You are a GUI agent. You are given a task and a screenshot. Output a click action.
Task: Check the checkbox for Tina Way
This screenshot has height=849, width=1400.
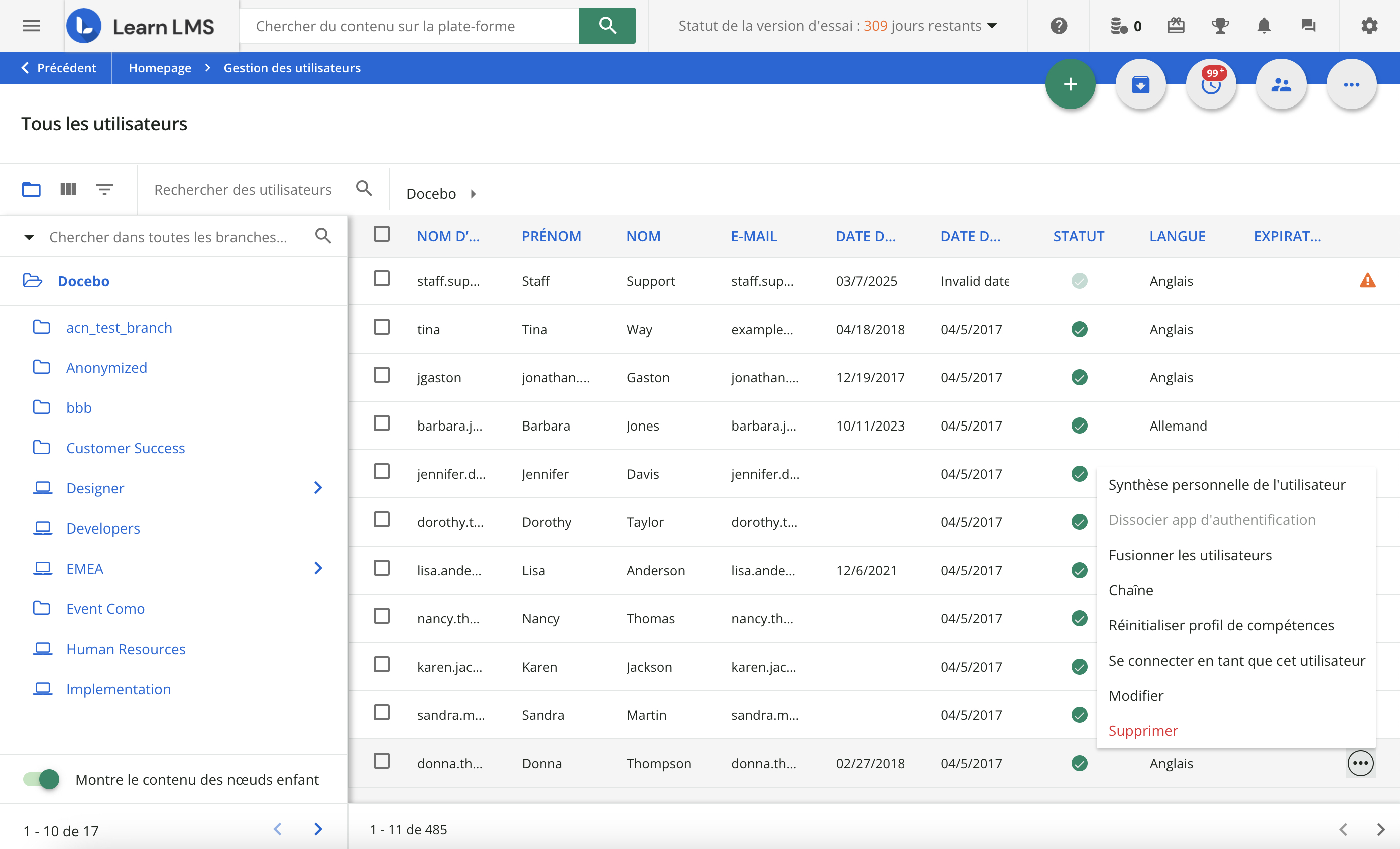tap(381, 328)
